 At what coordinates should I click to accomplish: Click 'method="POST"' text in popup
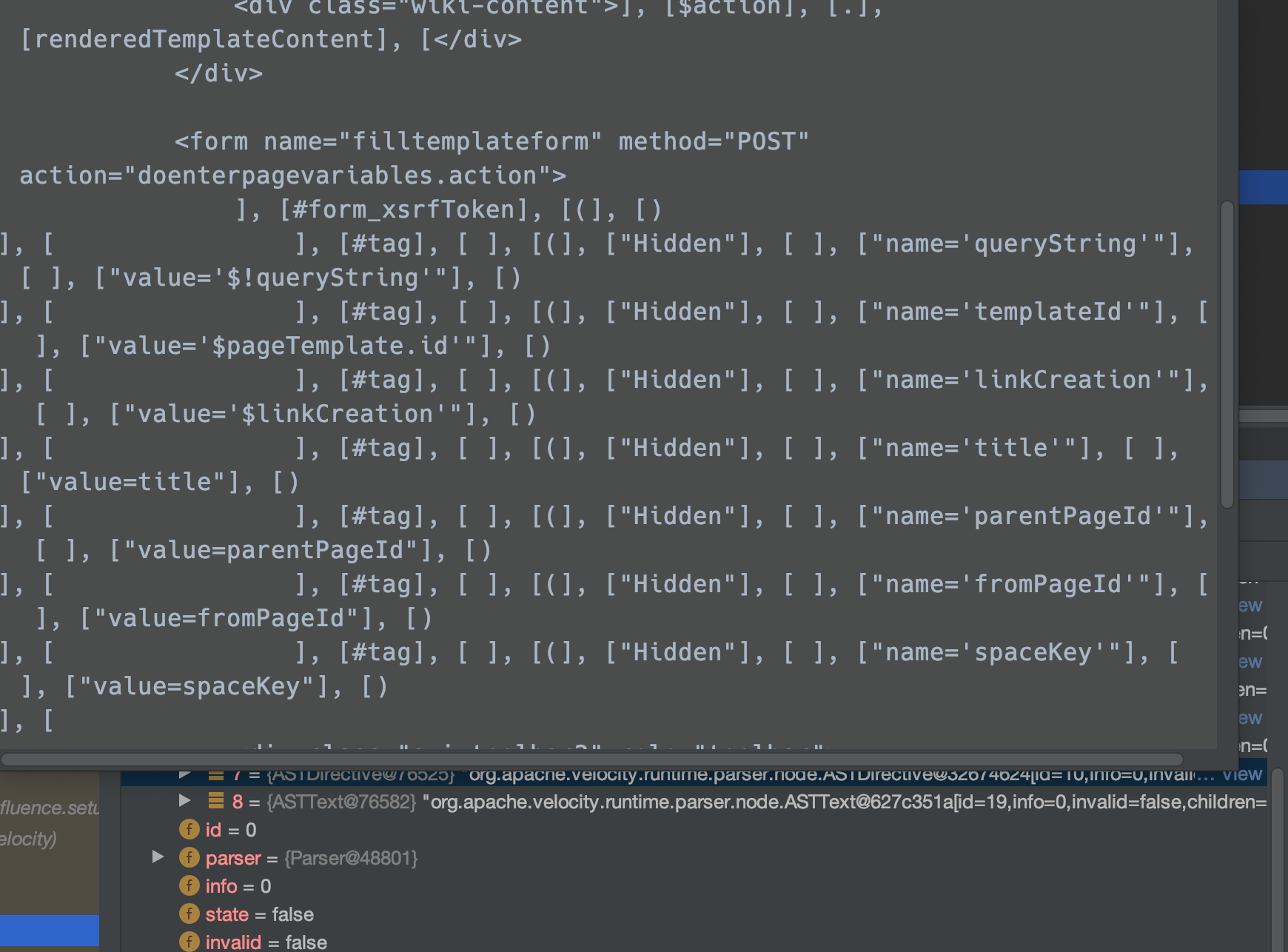coord(714,141)
